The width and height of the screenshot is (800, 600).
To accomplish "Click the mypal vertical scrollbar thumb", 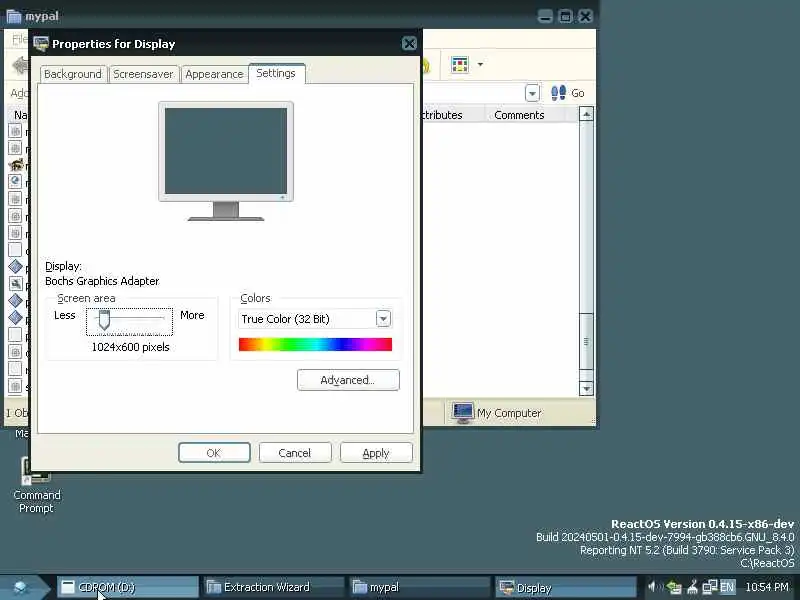I will click(586, 341).
